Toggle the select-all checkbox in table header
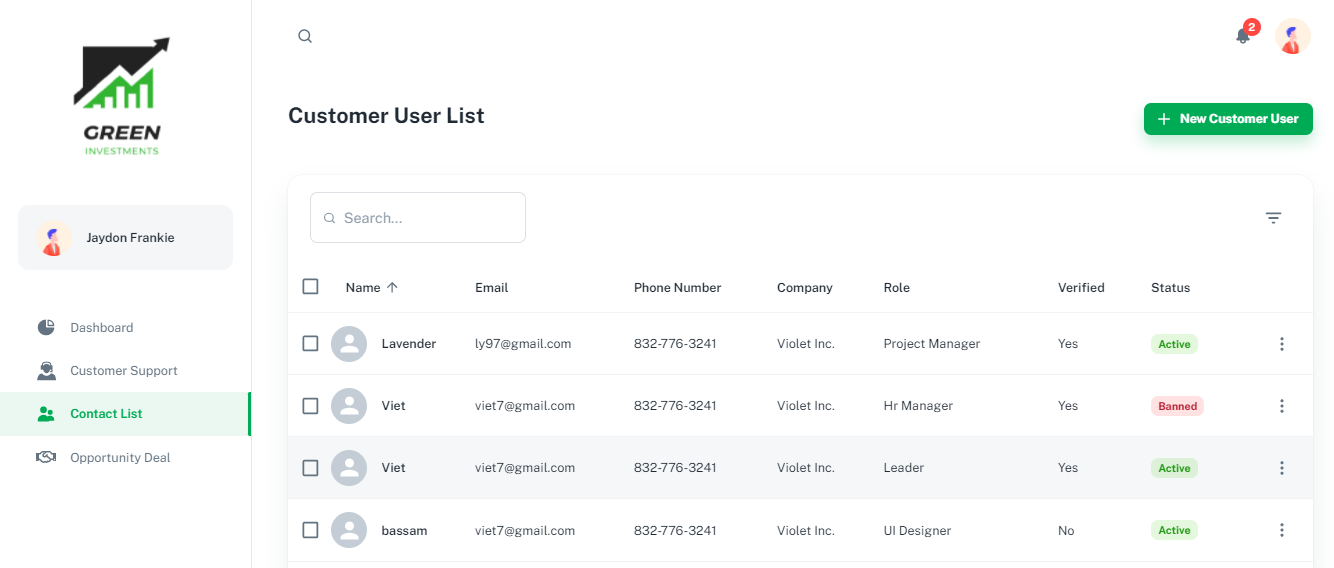 pos(310,287)
